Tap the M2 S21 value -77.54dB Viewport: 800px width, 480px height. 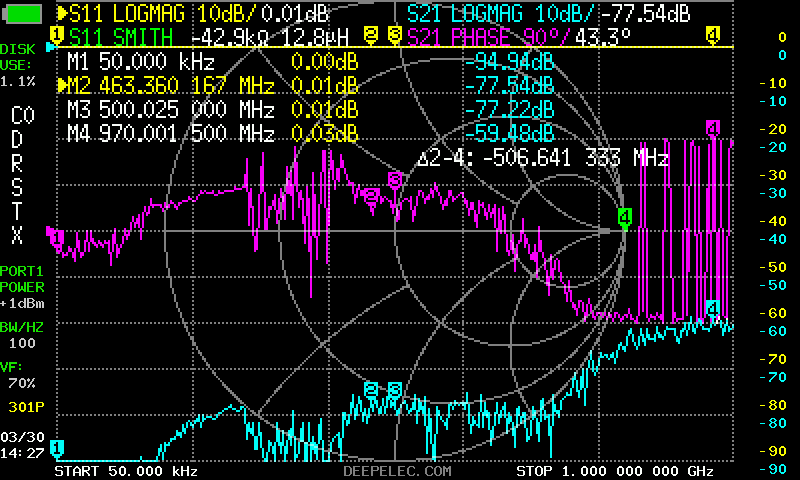[509, 86]
